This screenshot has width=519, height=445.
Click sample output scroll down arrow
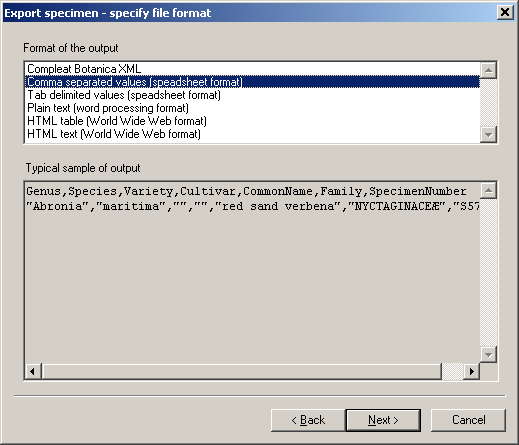point(488,354)
